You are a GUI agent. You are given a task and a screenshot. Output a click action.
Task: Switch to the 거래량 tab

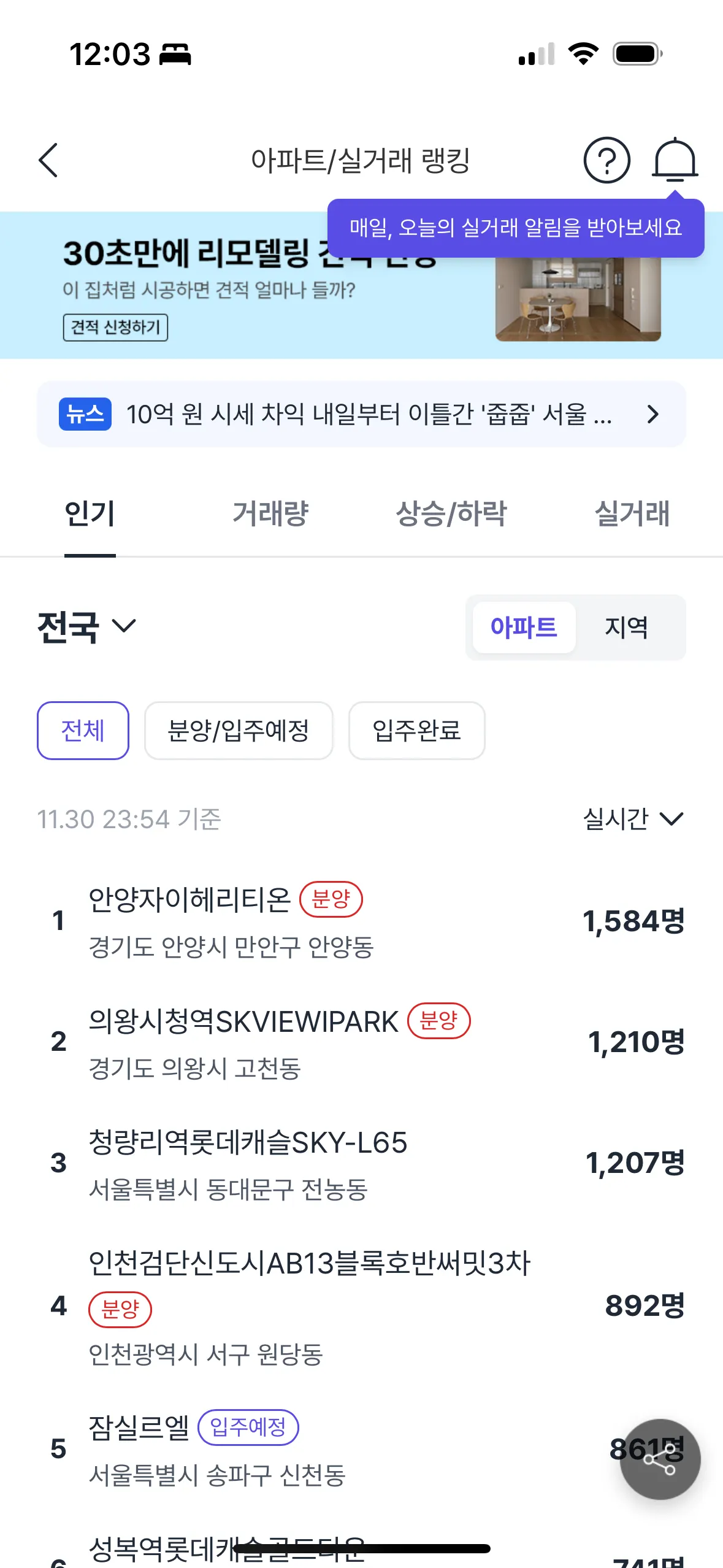pyautogui.click(x=270, y=514)
